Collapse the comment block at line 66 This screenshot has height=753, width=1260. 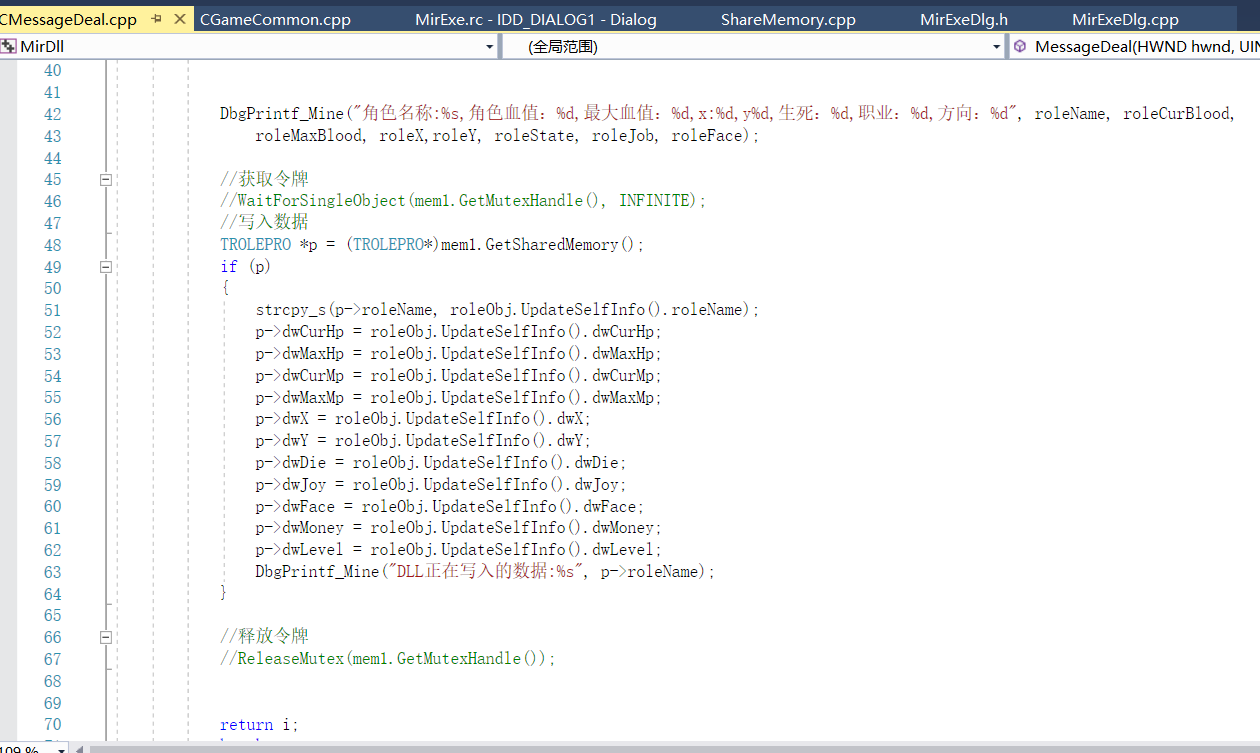(x=105, y=637)
